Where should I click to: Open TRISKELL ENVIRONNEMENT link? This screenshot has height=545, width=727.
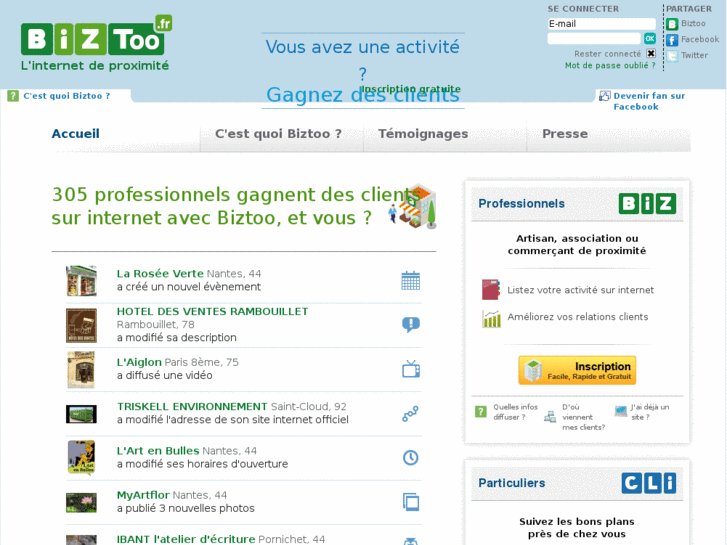click(192, 407)
